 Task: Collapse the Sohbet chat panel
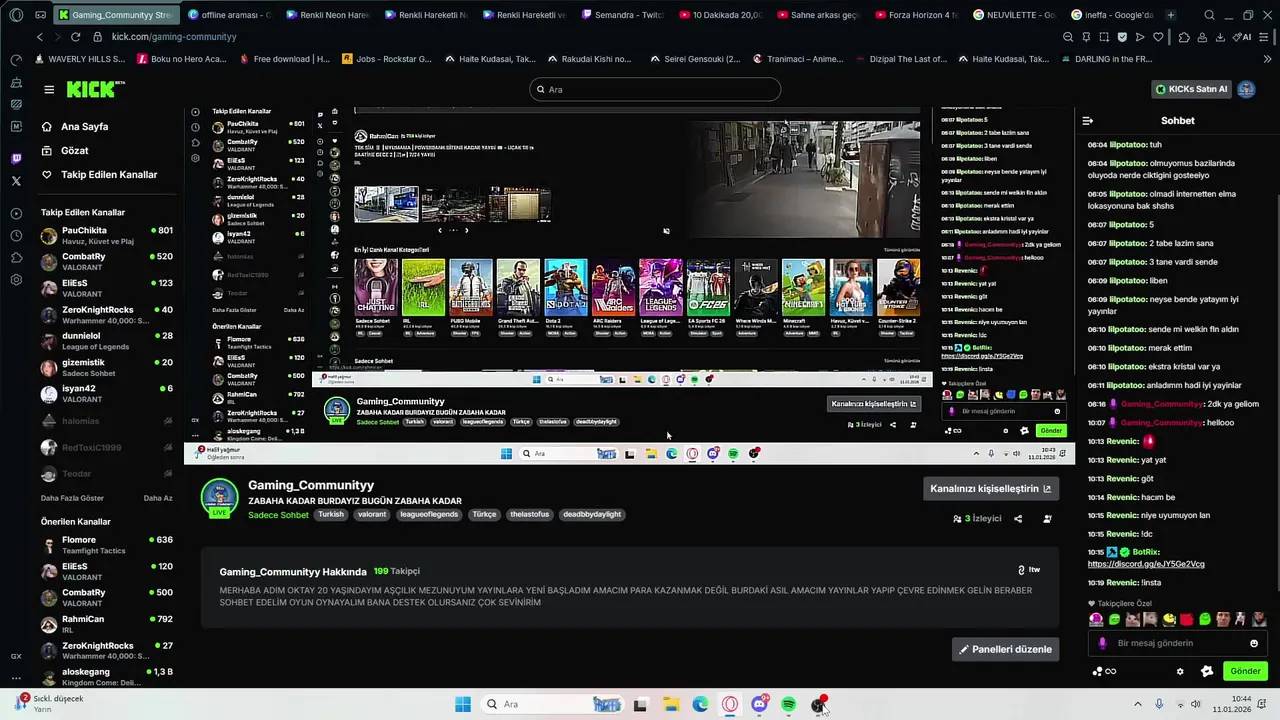1088,121
